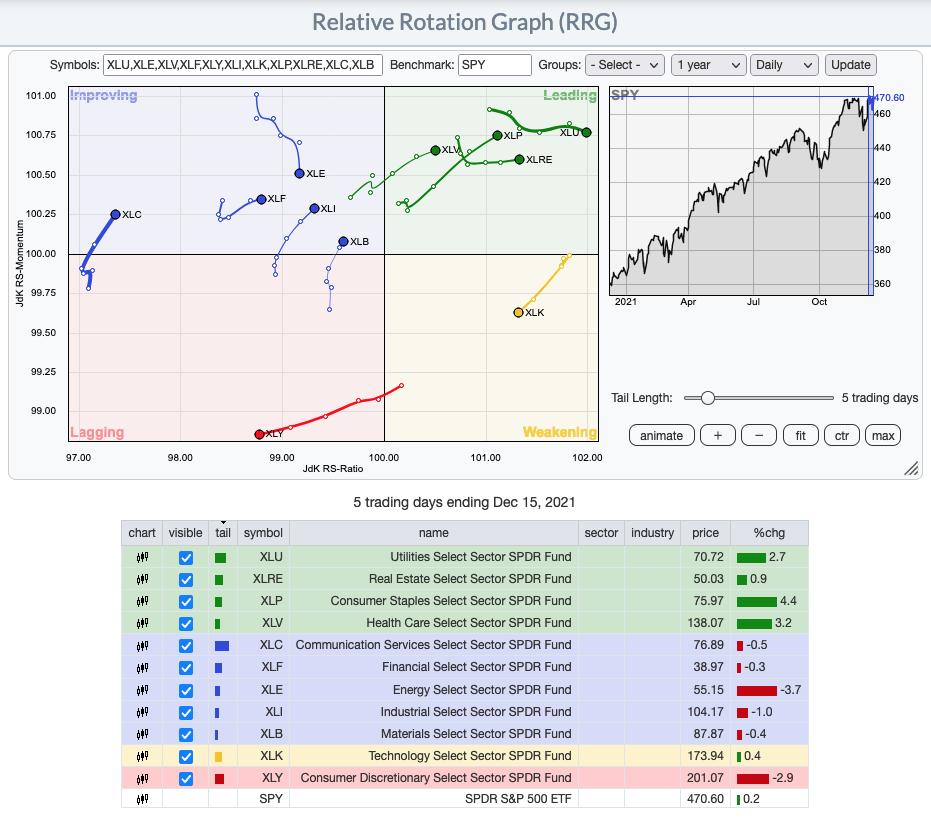Uncheck visibility for XLP
The width and height of the screenshot is (931, 819).
click(x=186, y=602)
